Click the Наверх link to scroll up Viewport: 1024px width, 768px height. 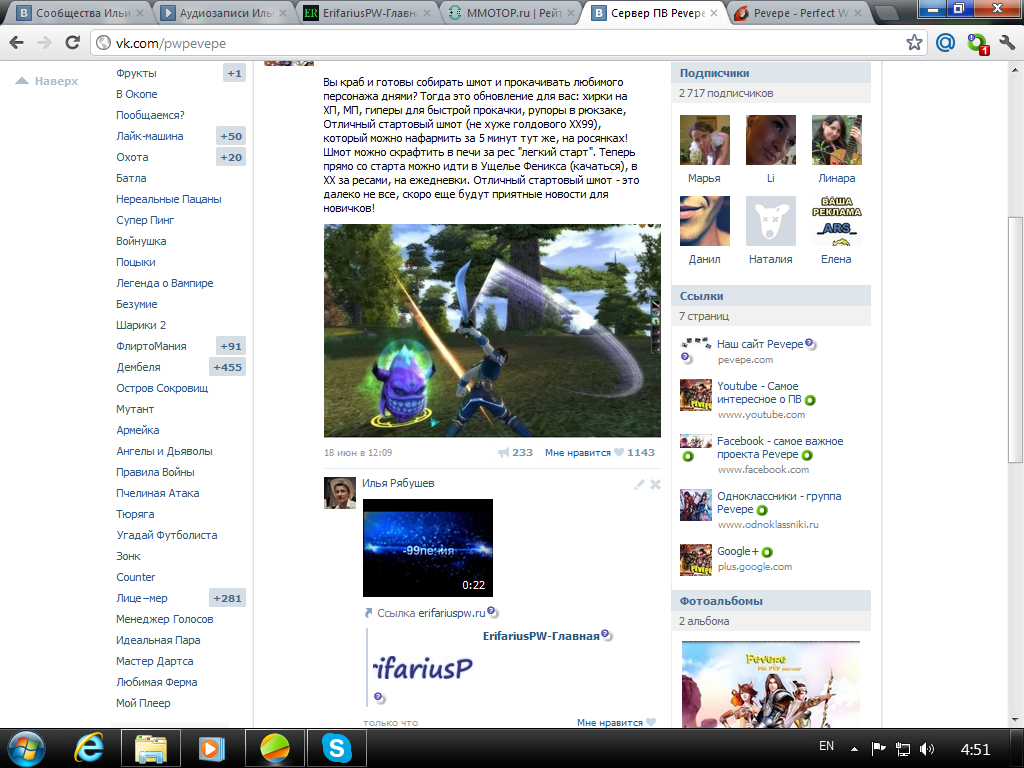[47, 81]
